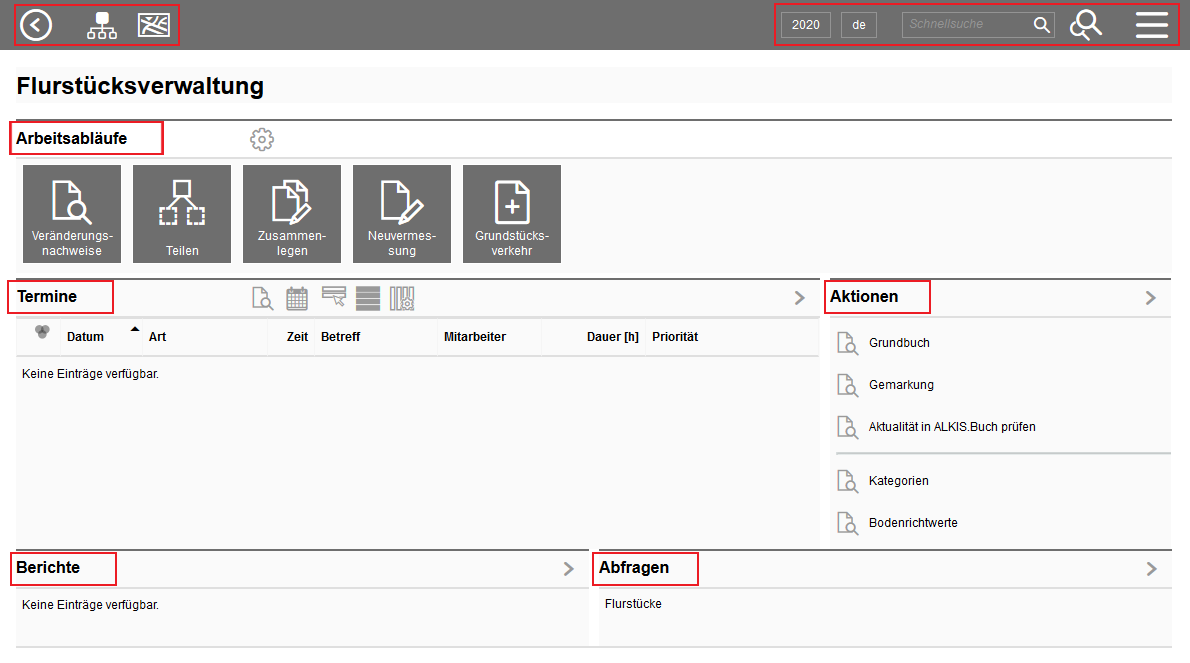The height and width of the screenshot is (663, 1190).
Task: Start the Zusammenlegen workflow tile
Action: (x=292, y=214)
